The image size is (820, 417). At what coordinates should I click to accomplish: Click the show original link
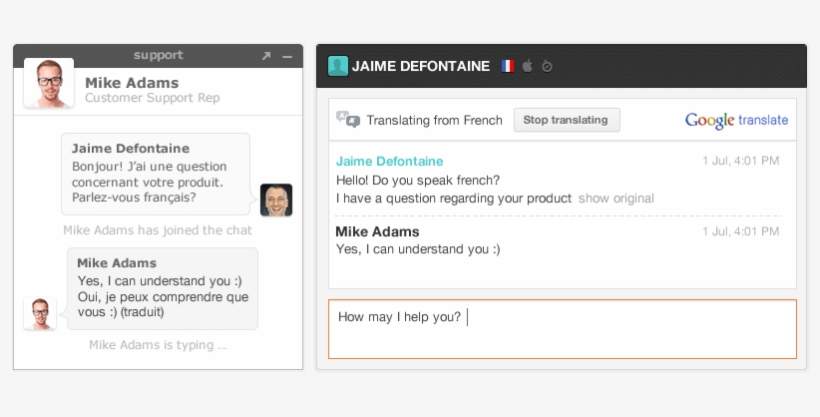click(x=616, y=198)
